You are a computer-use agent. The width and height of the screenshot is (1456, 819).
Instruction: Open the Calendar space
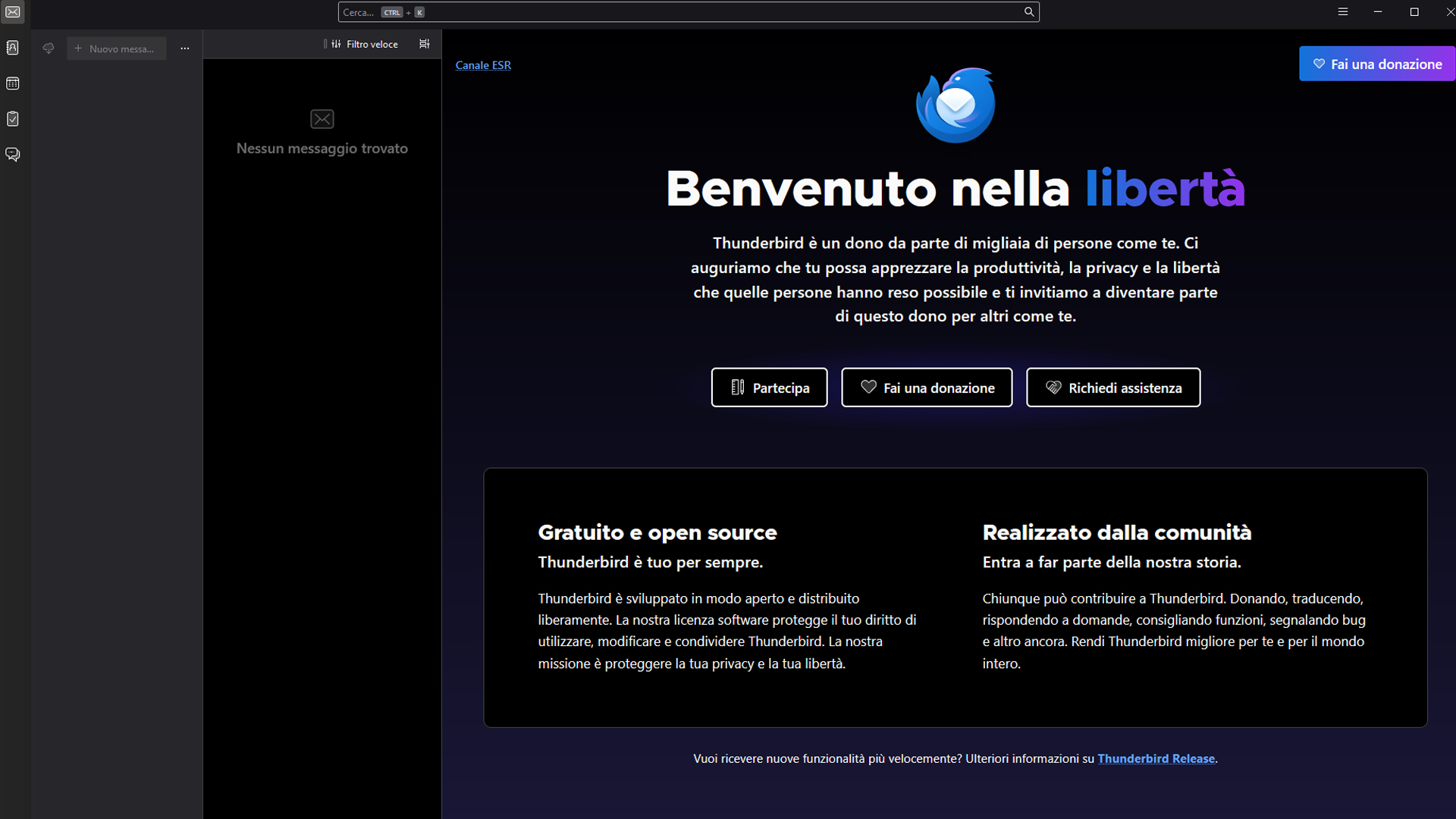(13, 83)
